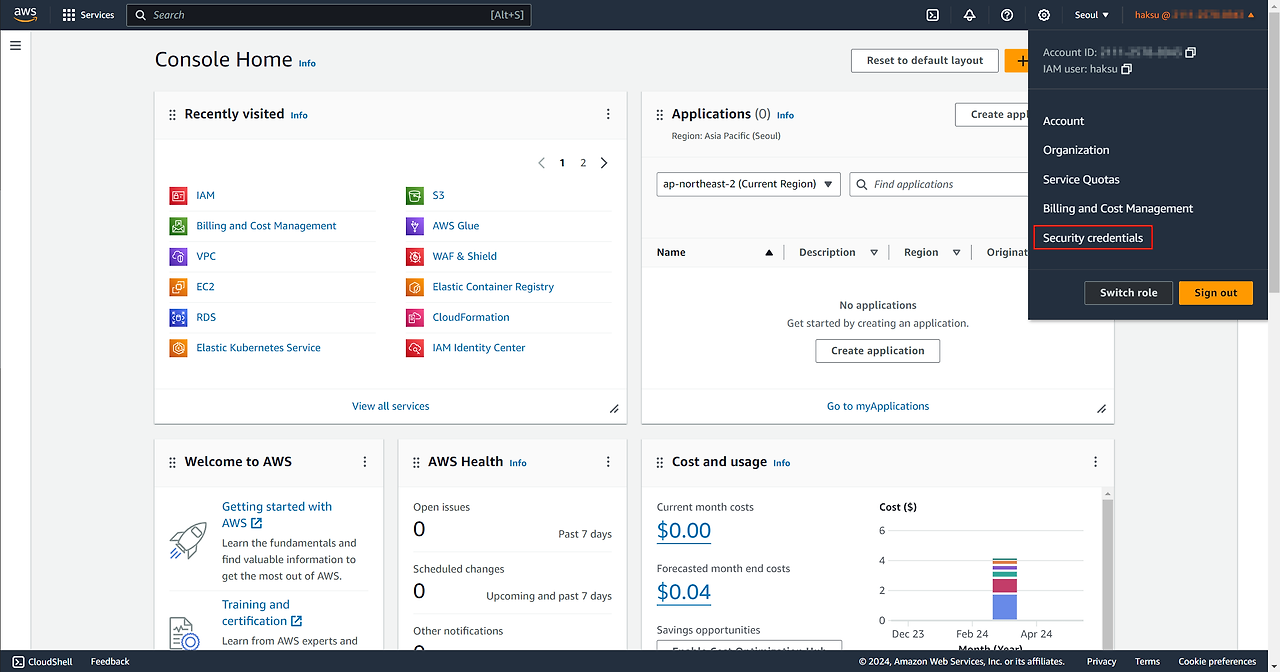Click the AWS logo
Viewport: 1280px width, 672px height.
(x=25, y=14)
